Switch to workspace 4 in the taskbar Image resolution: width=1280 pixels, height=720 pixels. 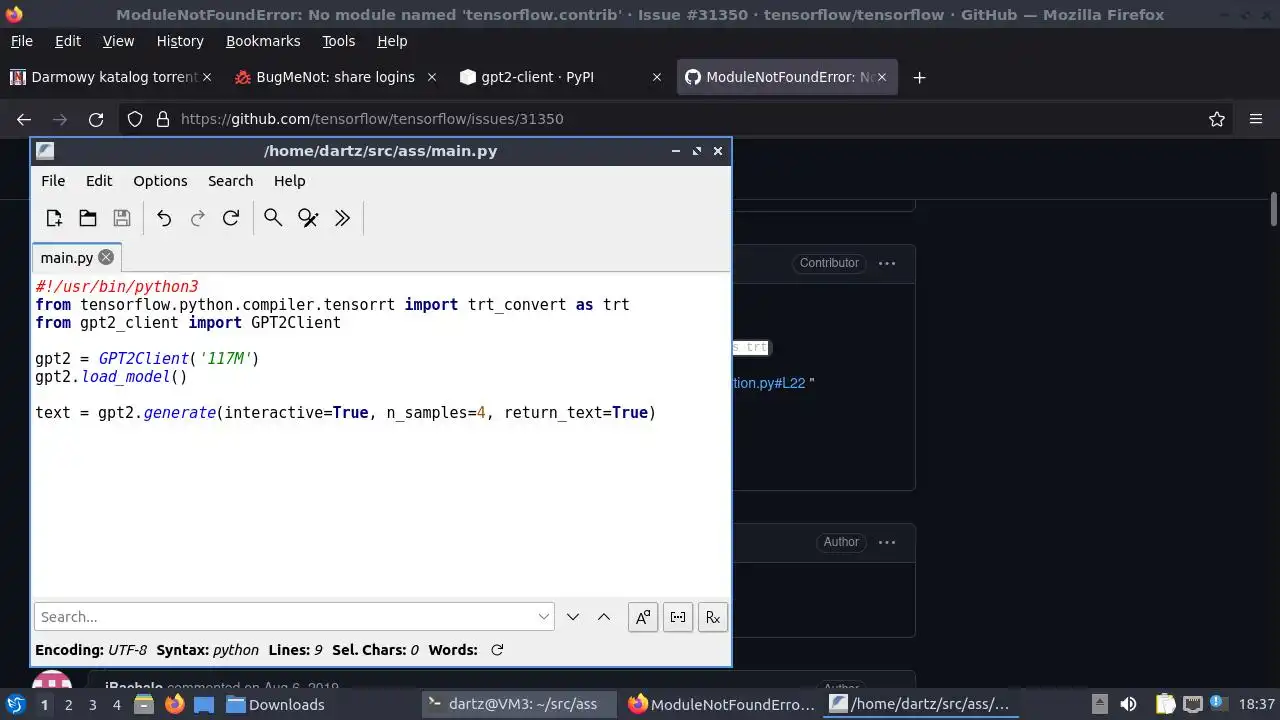point(116,704)
